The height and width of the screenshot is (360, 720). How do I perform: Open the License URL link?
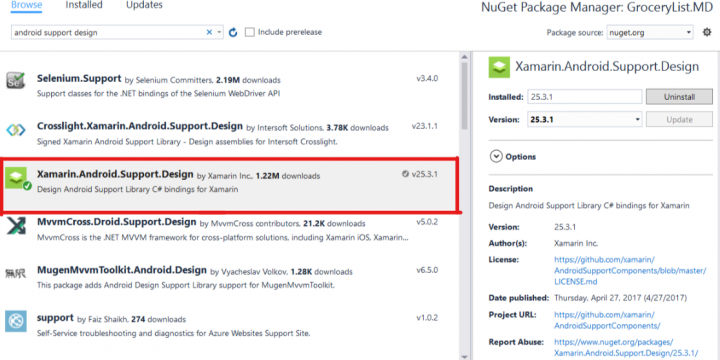coord(630,270)
